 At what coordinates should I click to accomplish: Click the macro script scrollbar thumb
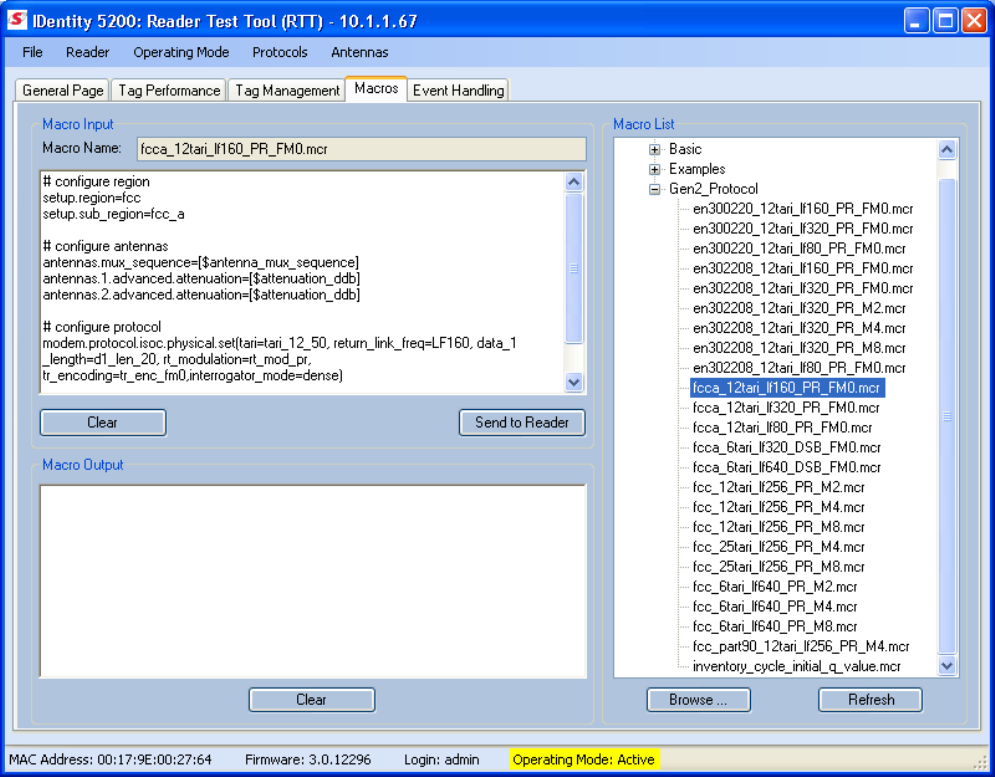[x=574, y=268]
